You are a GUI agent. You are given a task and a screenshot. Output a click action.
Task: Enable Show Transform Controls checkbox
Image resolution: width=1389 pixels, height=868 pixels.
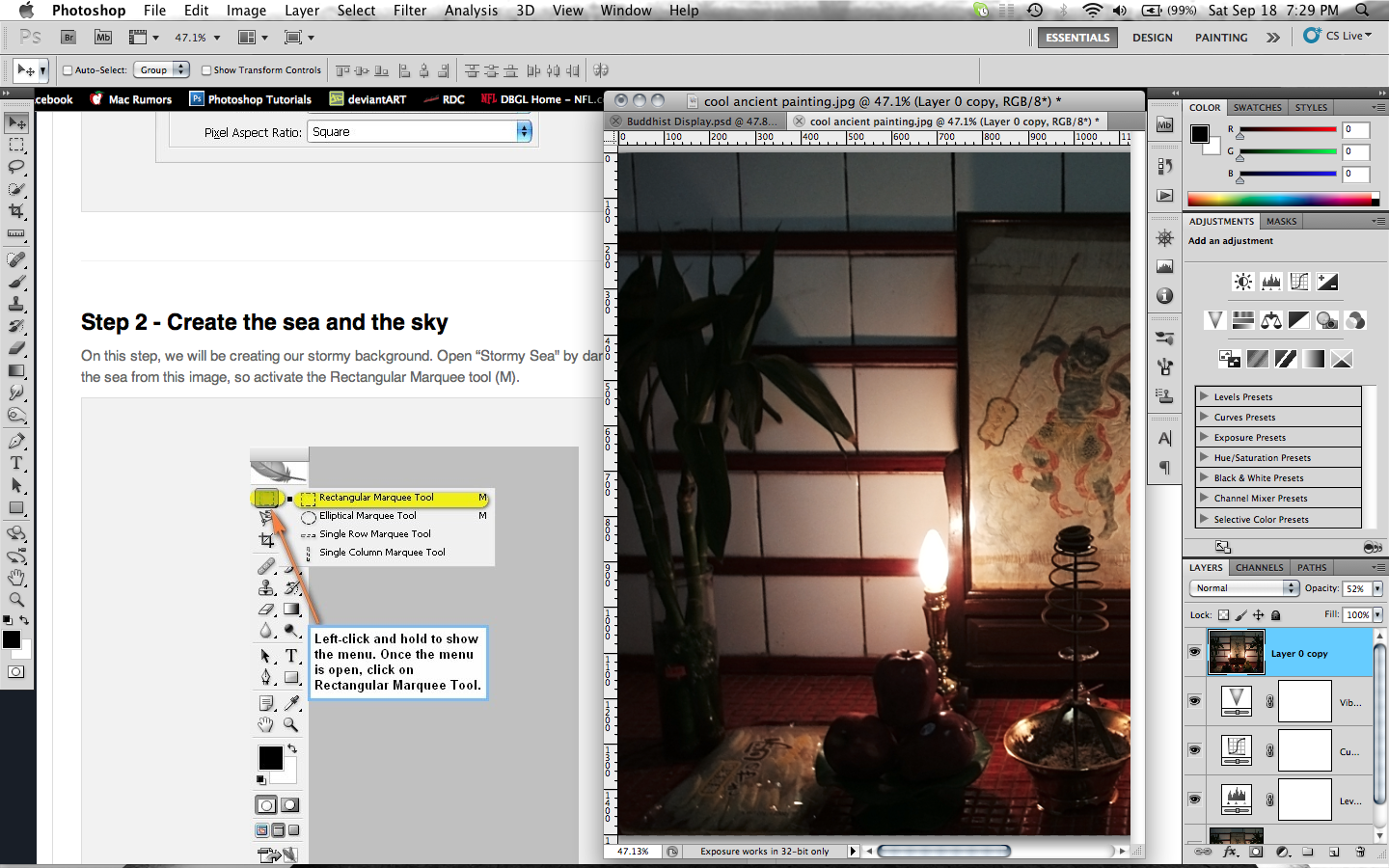[x=206, y=70]
